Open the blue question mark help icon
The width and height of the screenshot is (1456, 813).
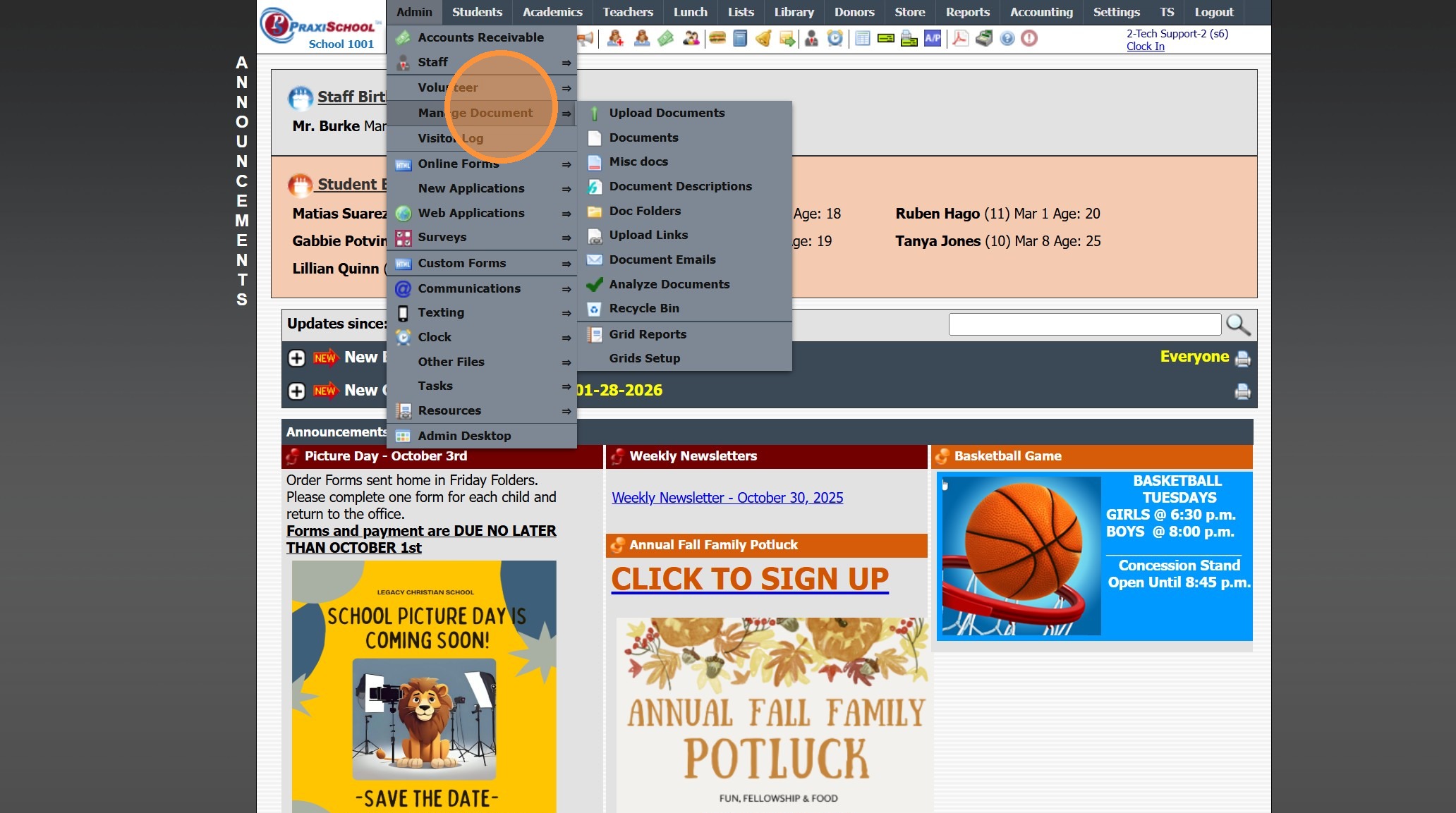click(1007, 38)
